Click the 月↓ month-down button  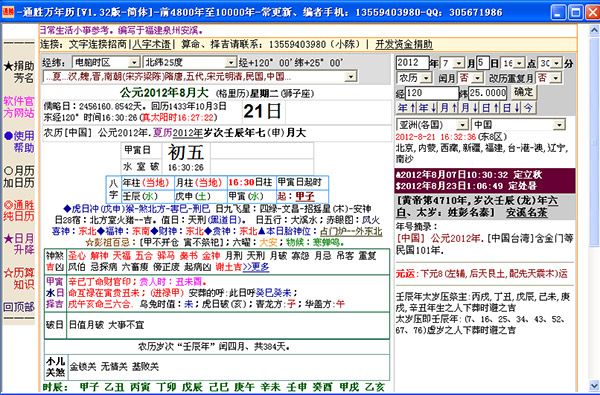(x=470, y=108)
